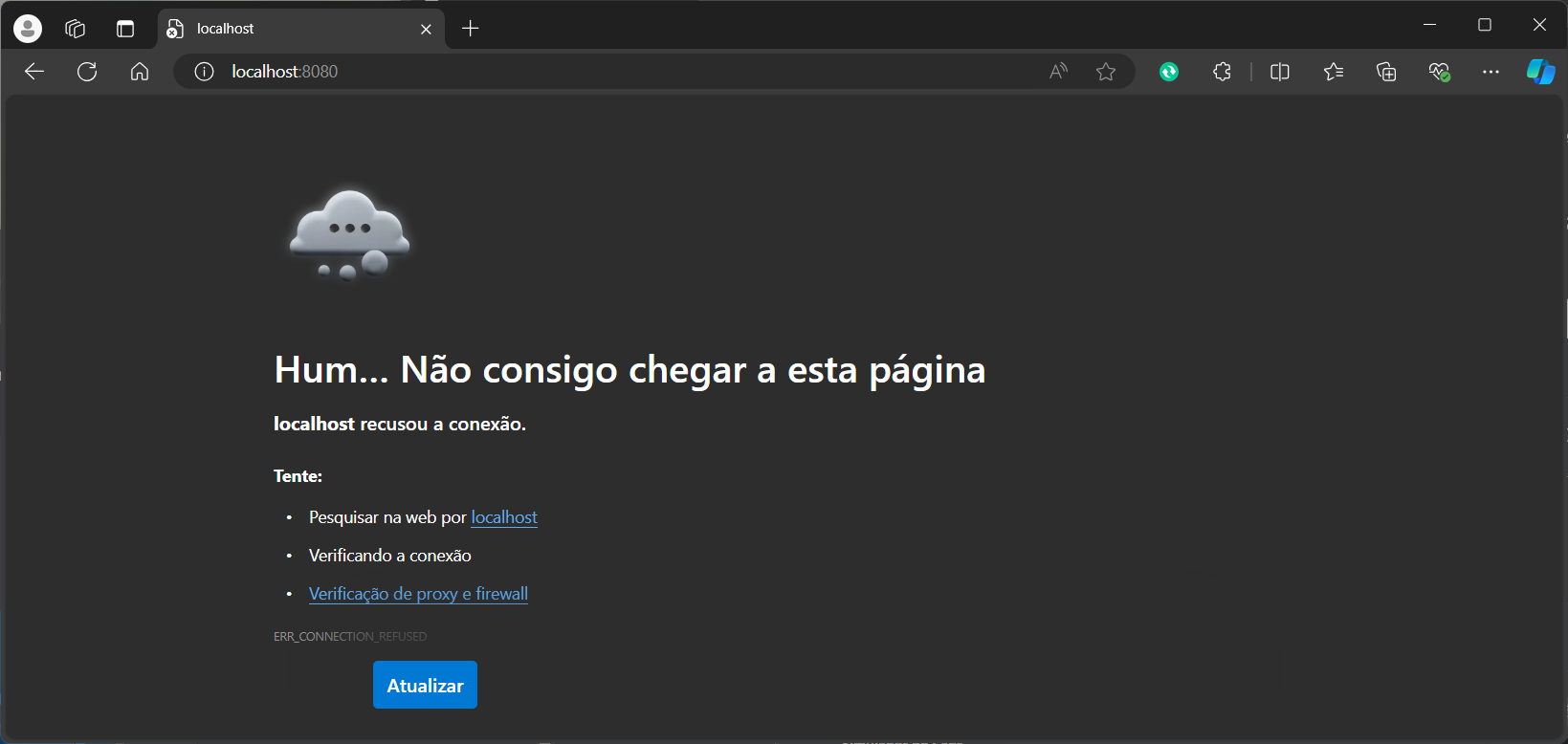This screenshot has height=744, width=1568.
Task: Select the localhost tab
Action: (x=287, y=29)
